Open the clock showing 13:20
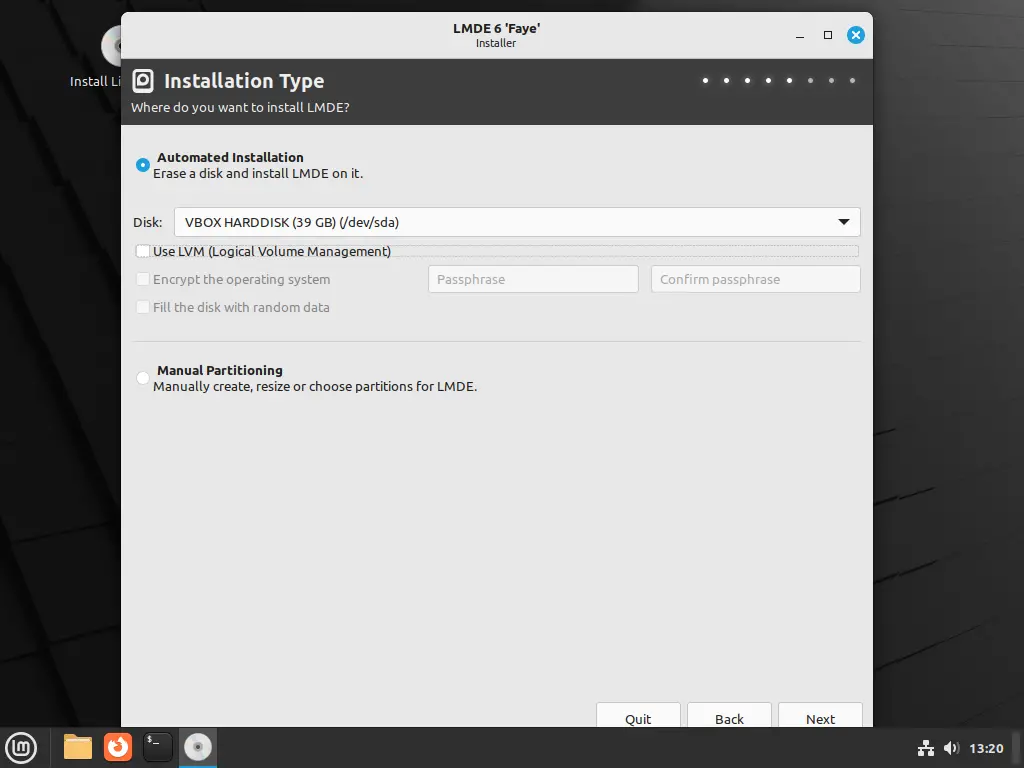This screenshot has height=768, width=1024. [986, 748]
